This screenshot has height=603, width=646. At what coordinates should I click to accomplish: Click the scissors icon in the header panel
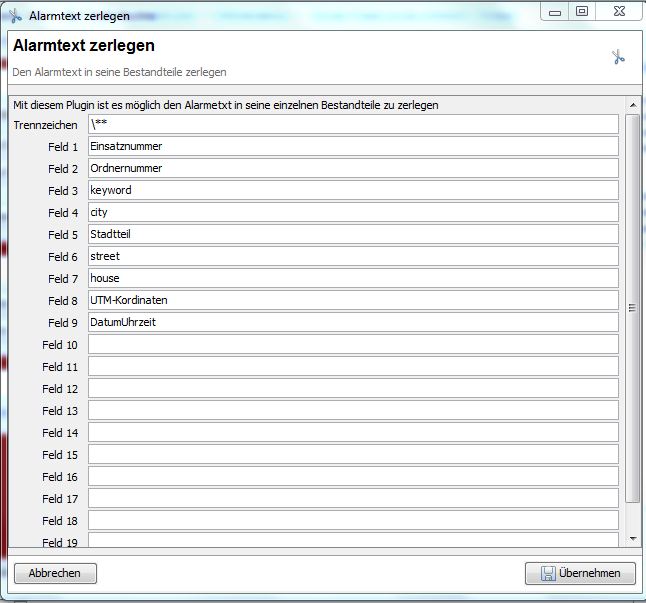point(618,57)
